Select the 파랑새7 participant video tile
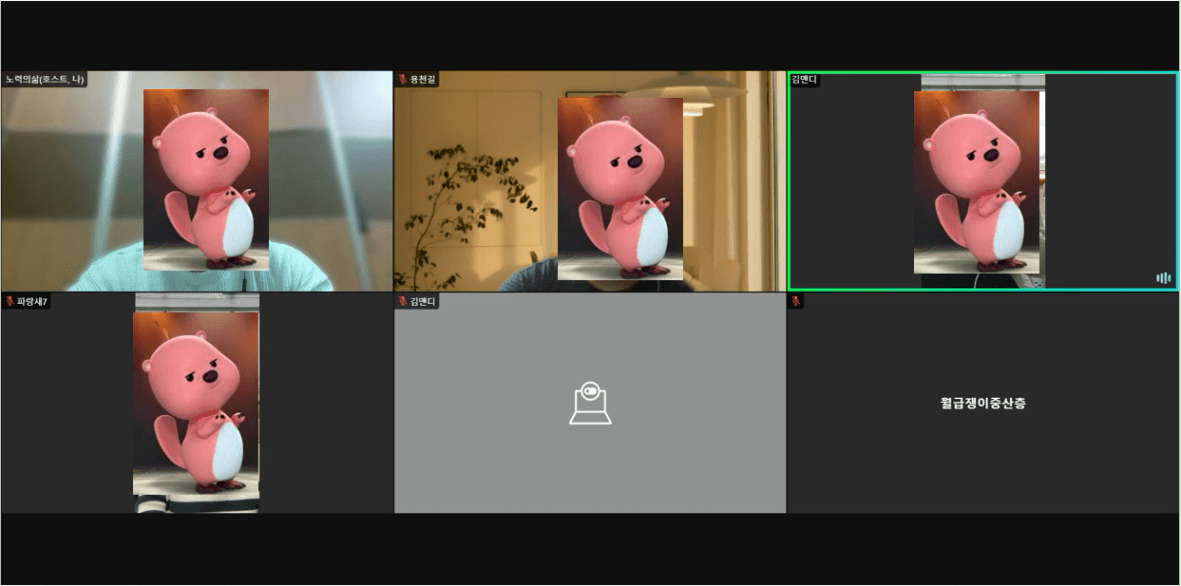1181x586 pixels. click(x=197, y=403)
